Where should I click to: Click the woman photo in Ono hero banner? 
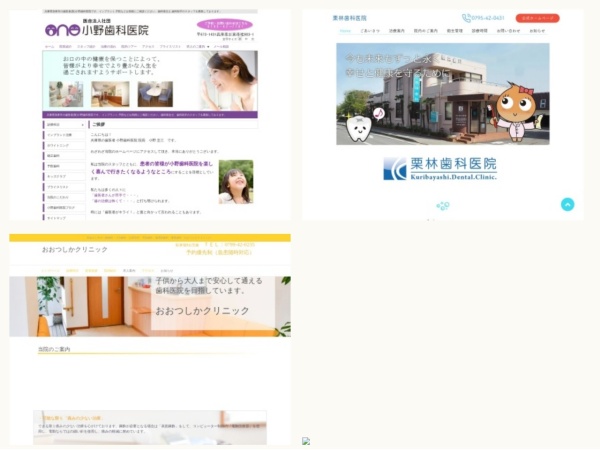[x=228, y=81]
